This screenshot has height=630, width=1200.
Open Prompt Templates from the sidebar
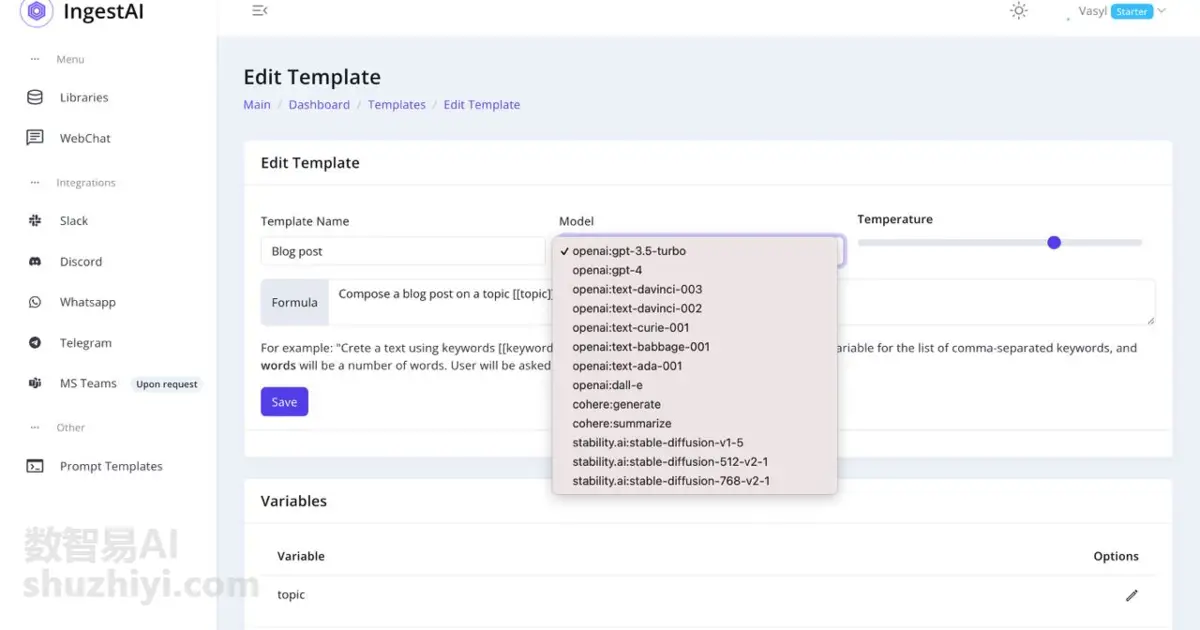pos(111,466)
